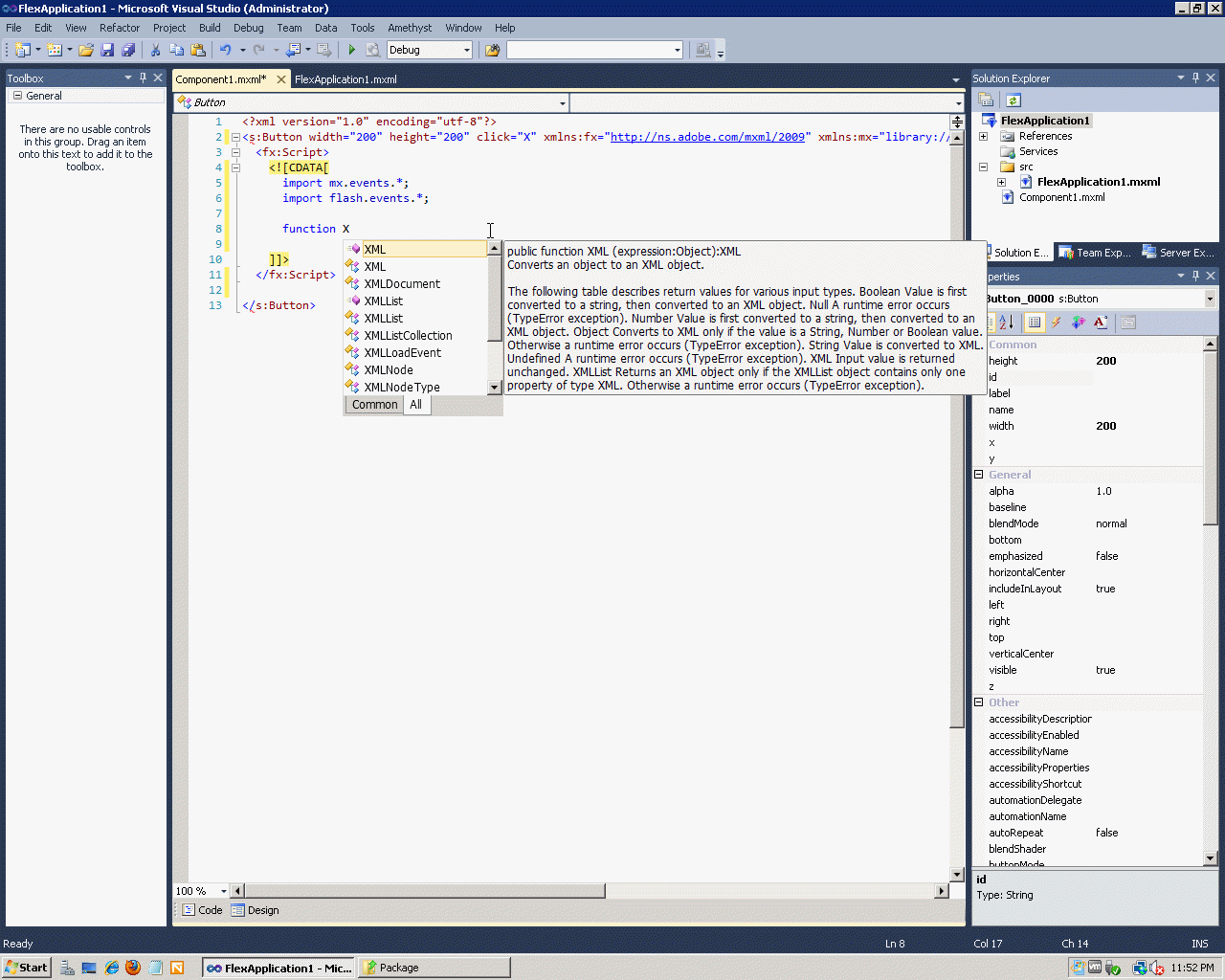
Task: Expand the FlexApplication1.mxml node
Action: pyautogui.click(x=1001, y=182)
